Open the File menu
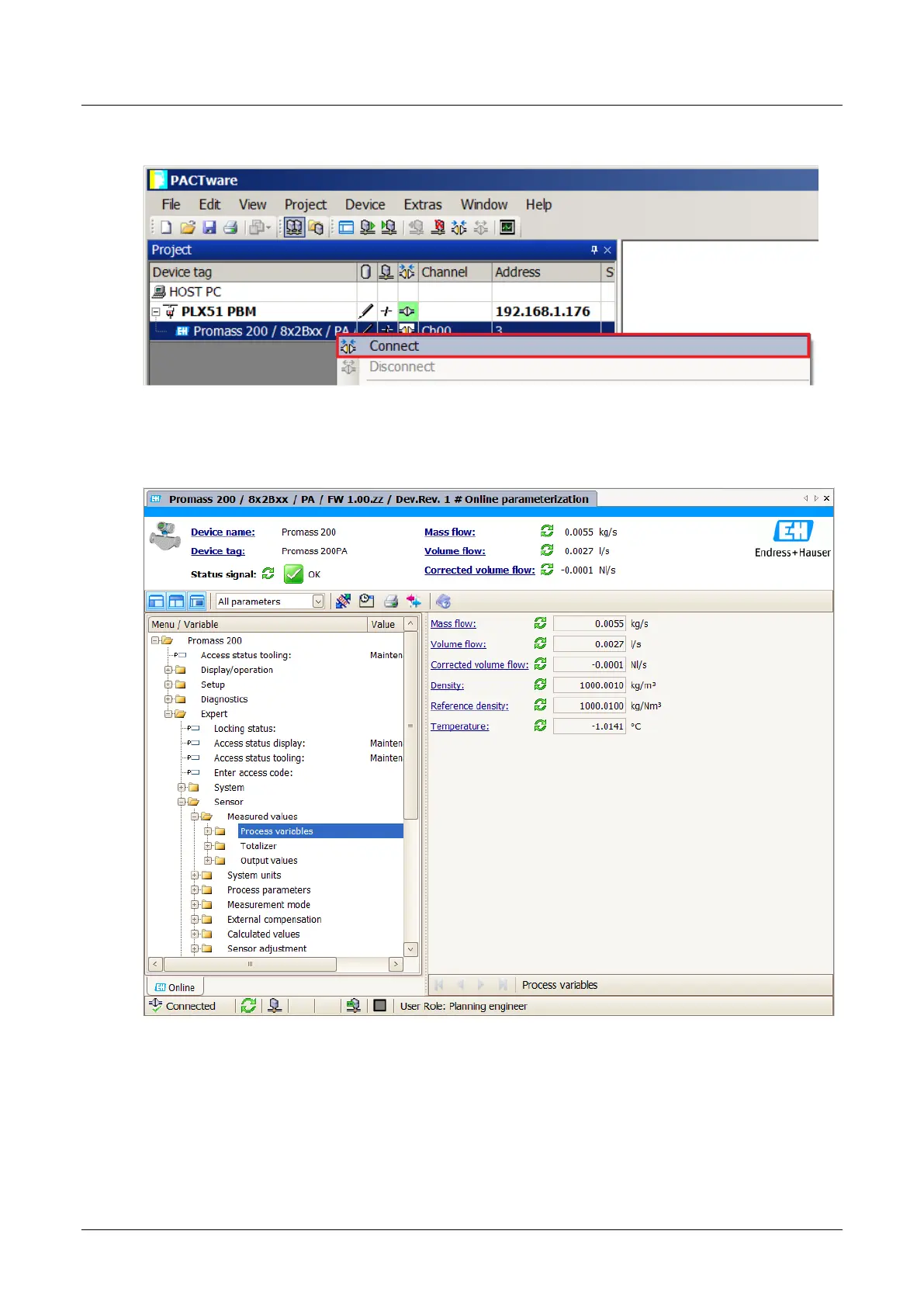 pos(171,205)
